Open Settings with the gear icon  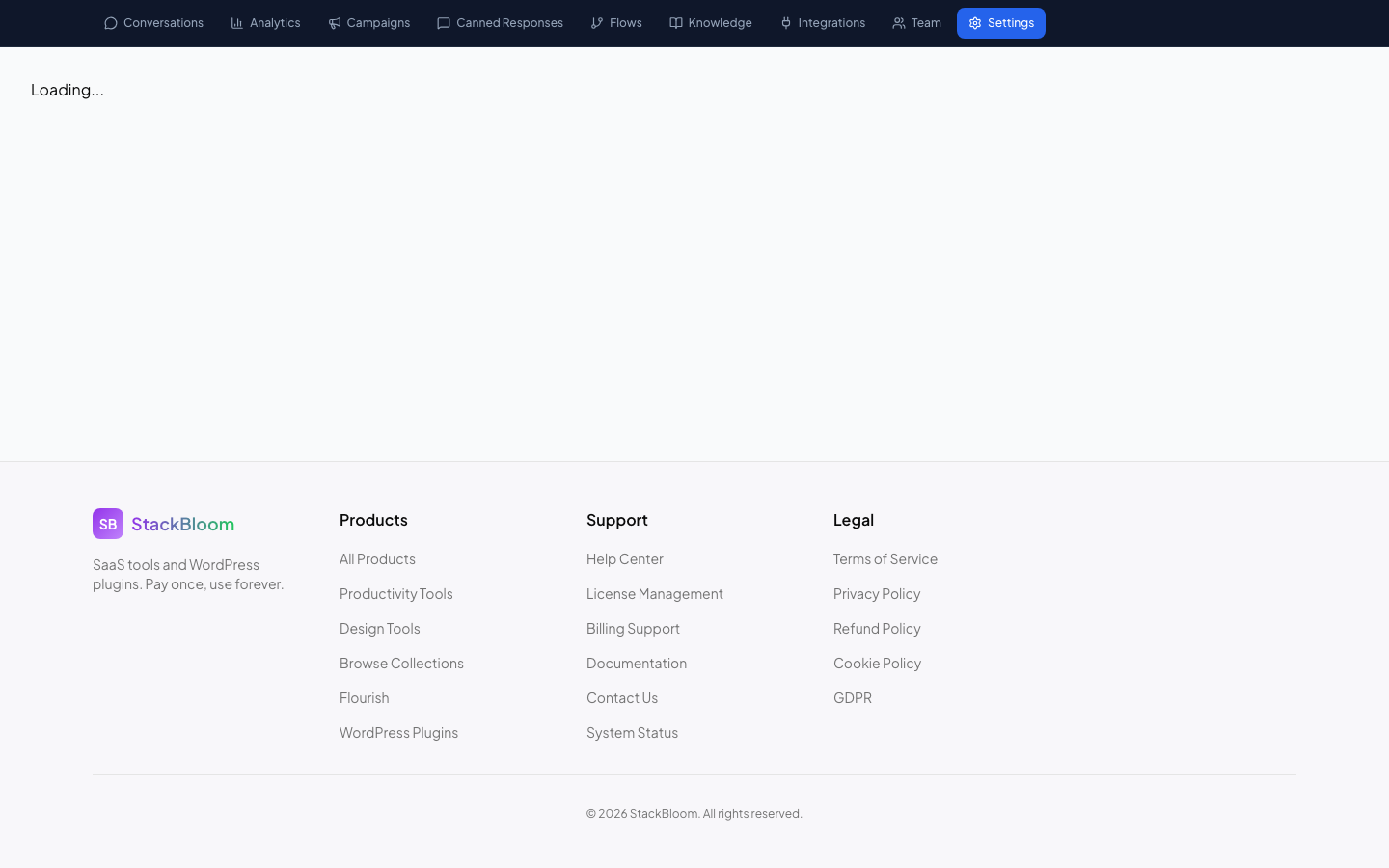[x=975, y=23]
